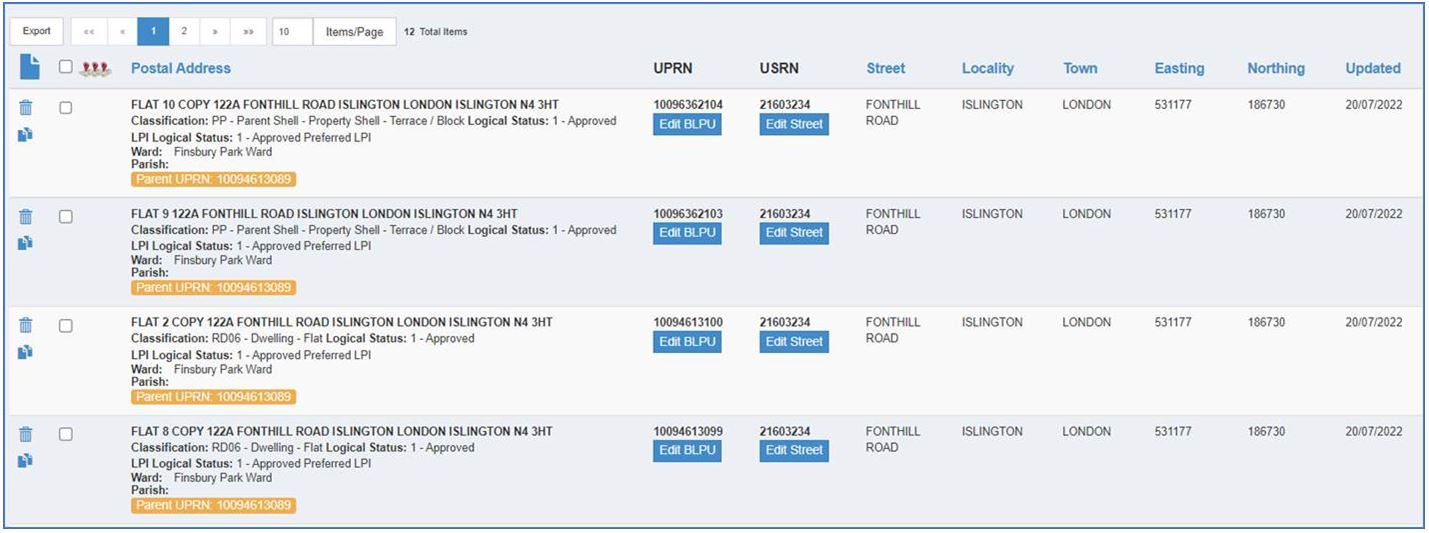
Task: Go to first page of results
Action: (x=89, y=31)
